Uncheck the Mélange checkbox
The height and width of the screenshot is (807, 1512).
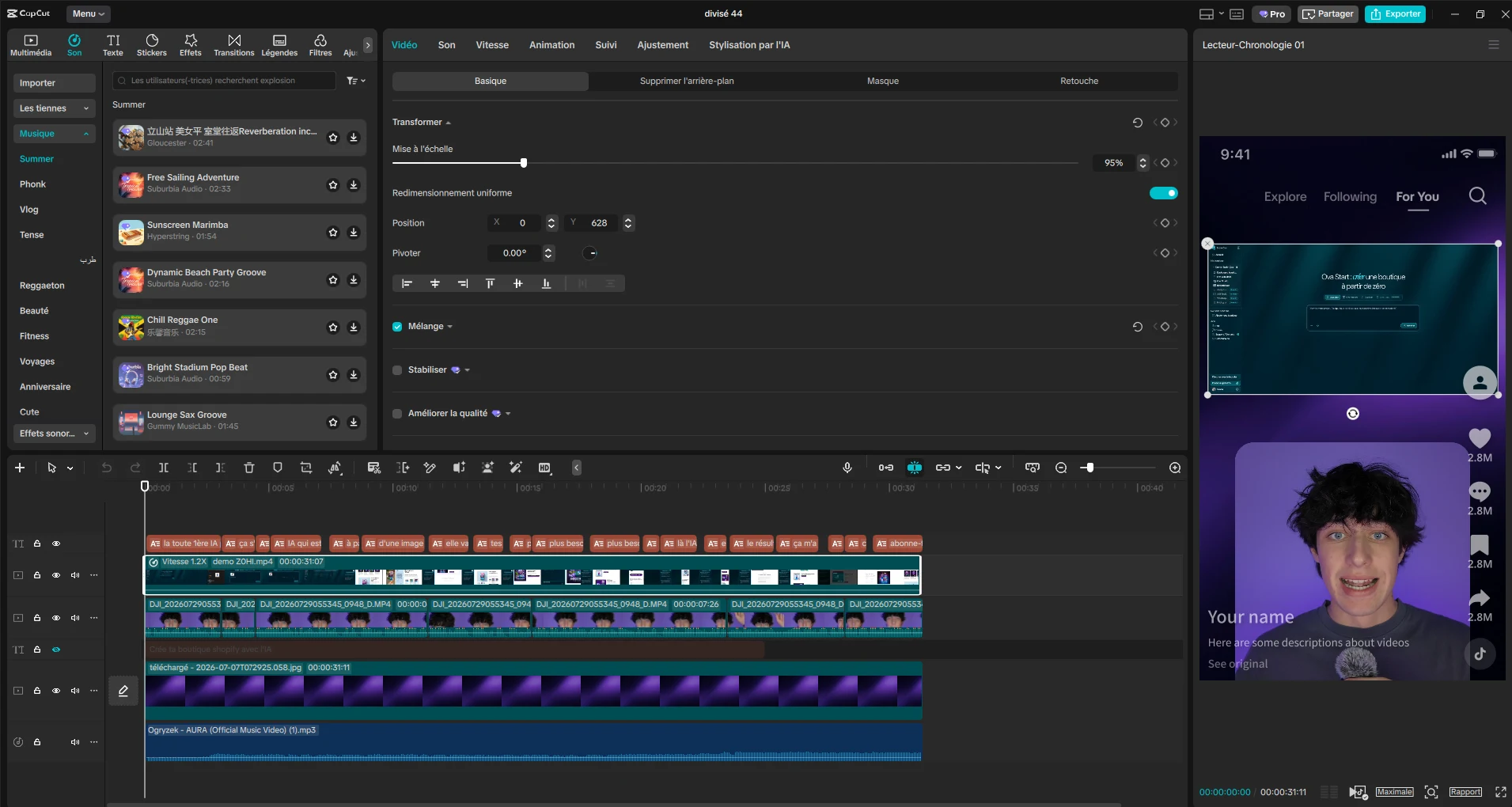(397, 327)
